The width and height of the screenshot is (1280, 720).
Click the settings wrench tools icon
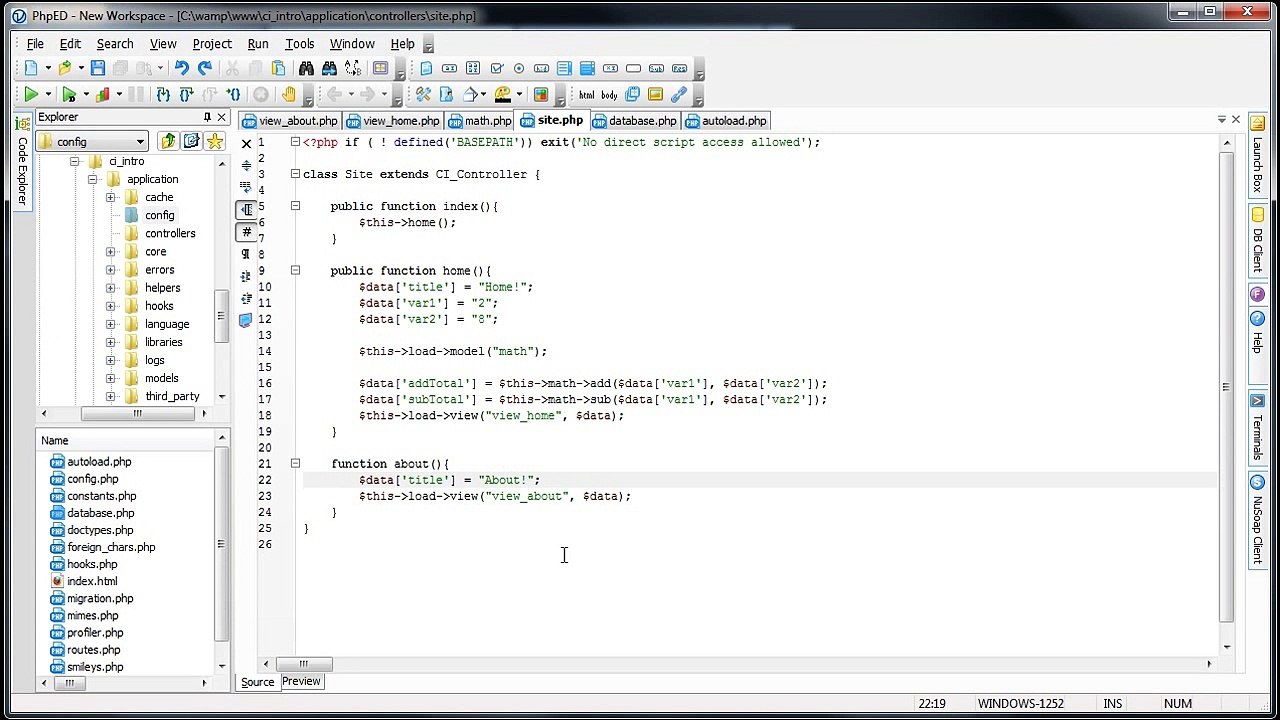pos(423,94)
